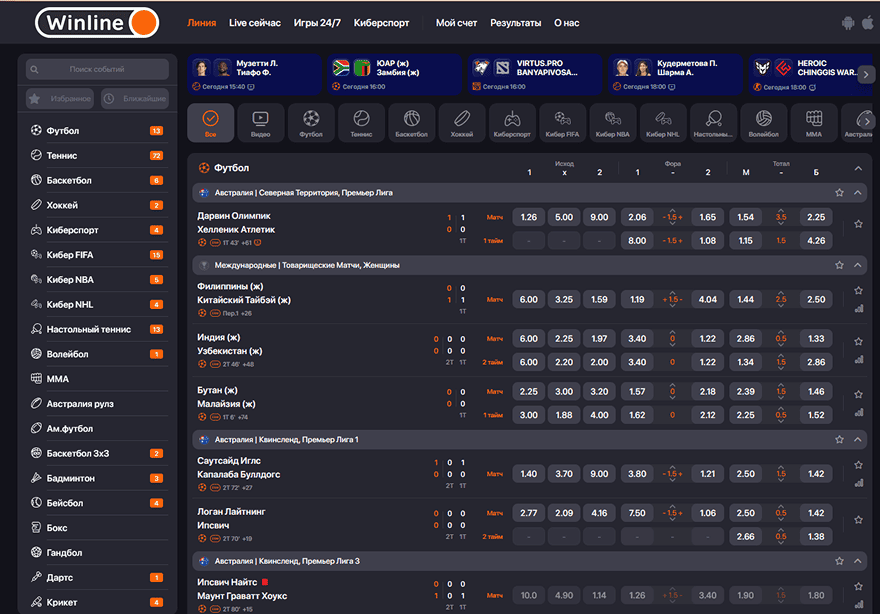
Task: Select the 'Футбол' filter icon in top row
Action: pyautogui.click(x=311, y=123)
